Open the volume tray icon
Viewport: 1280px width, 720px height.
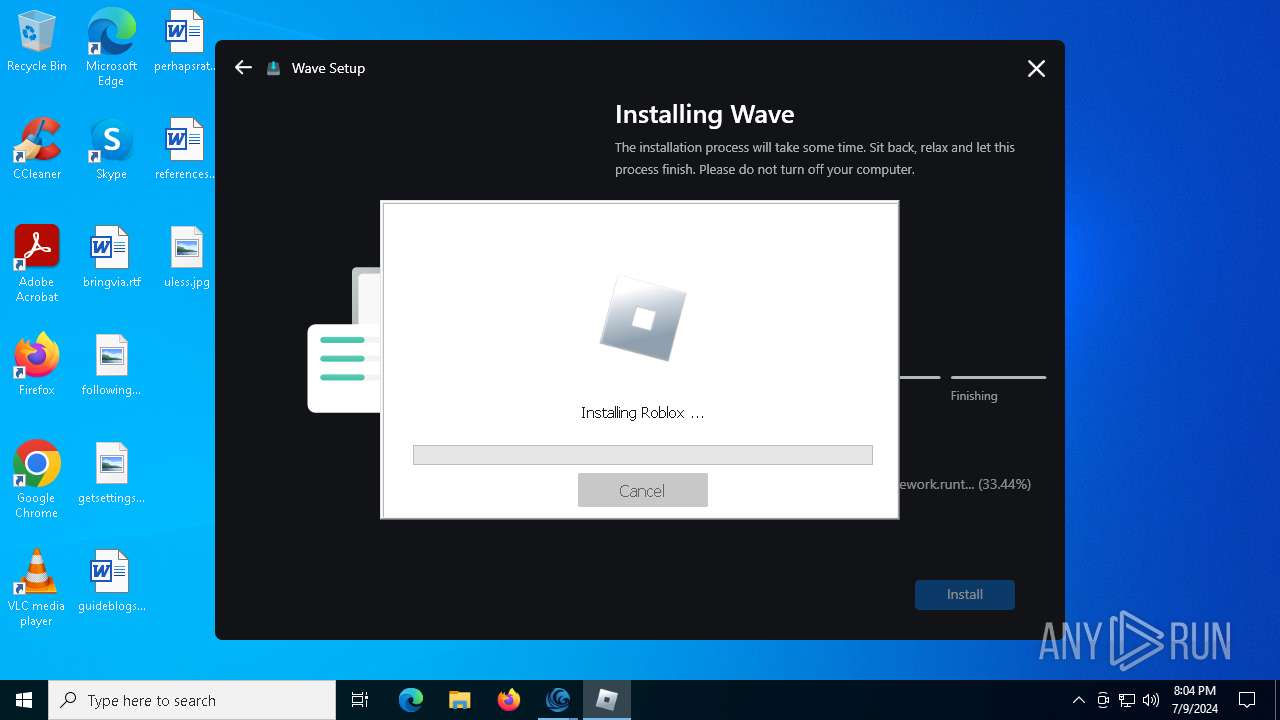coord(1151,700)
